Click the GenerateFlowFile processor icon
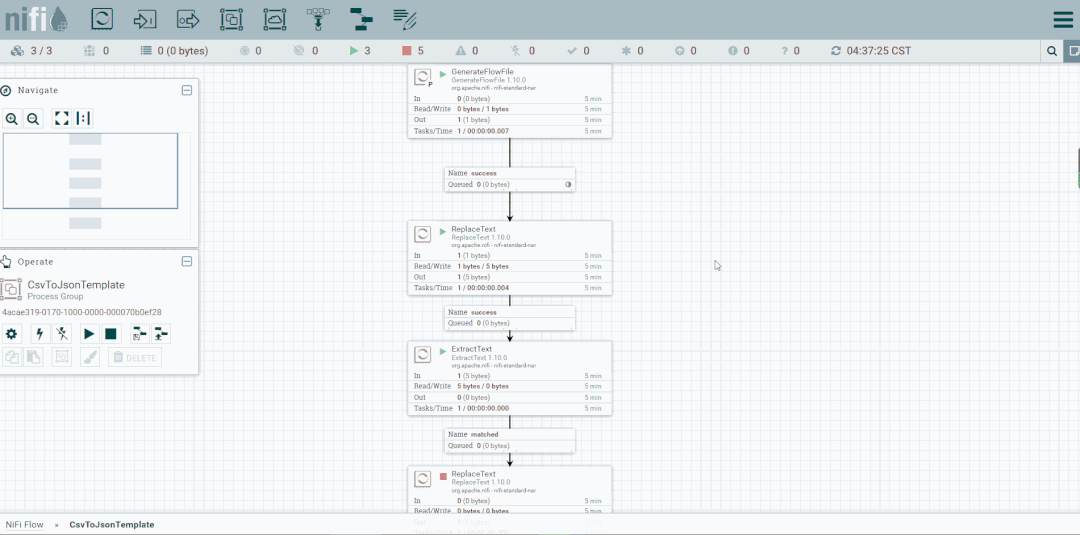 click(x=422, y=77)
